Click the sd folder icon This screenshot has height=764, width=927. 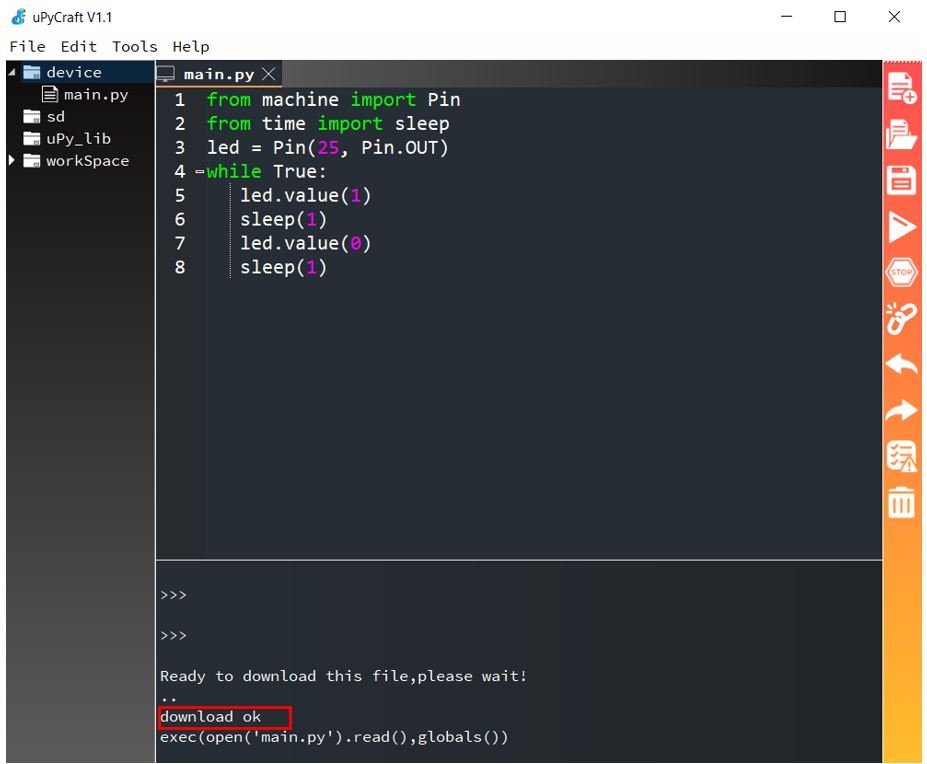point(31,116)
